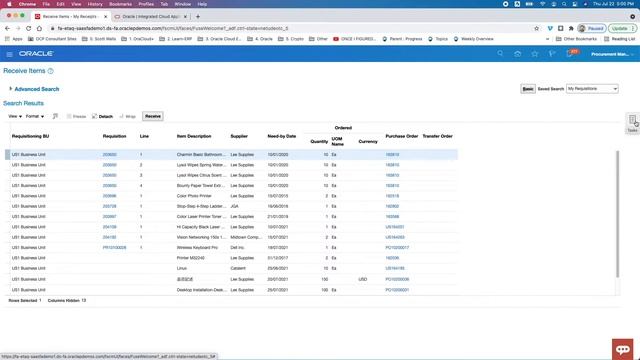Image resolution: width=640 pixels, height=360 pixels.
Task: Open Apps shortcut in bookmarks bar
Action: (x=14, y=39)
